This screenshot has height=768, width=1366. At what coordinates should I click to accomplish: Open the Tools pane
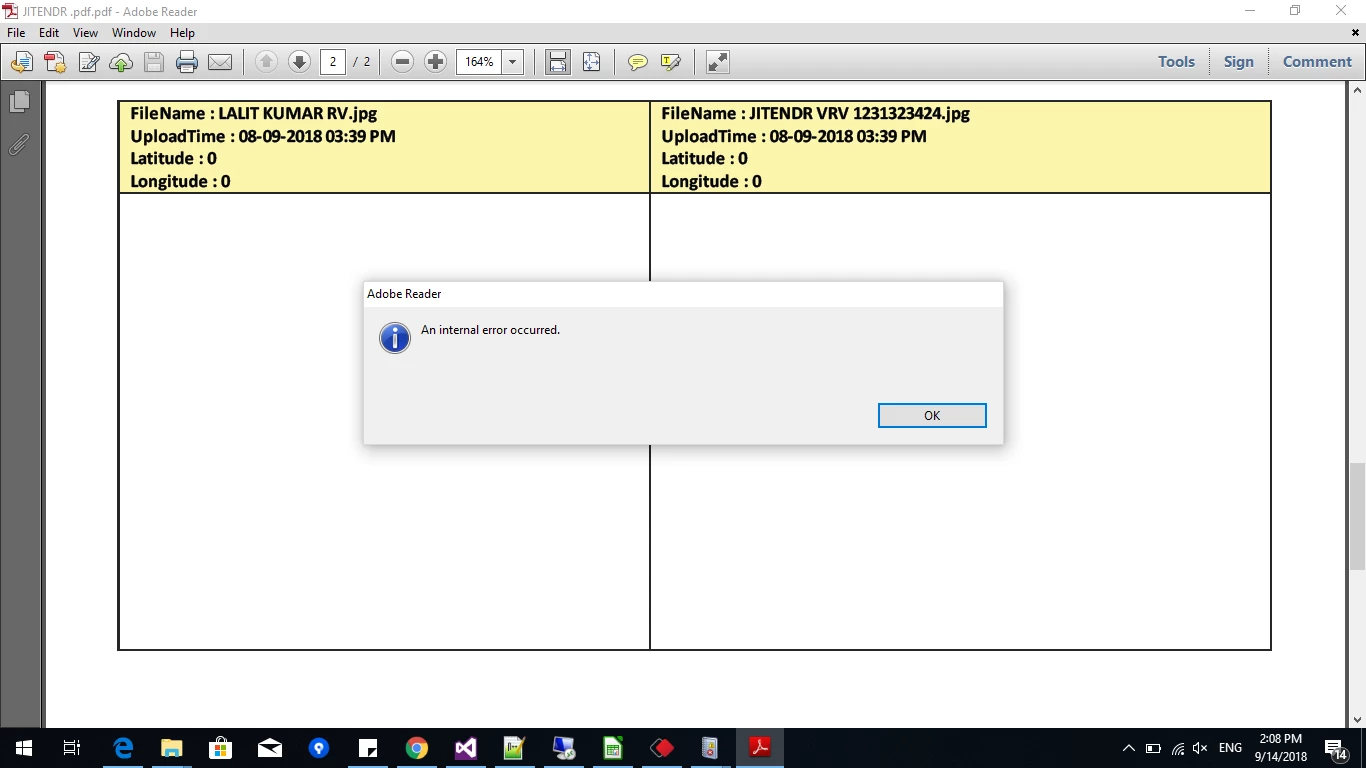pos(1176,62)
